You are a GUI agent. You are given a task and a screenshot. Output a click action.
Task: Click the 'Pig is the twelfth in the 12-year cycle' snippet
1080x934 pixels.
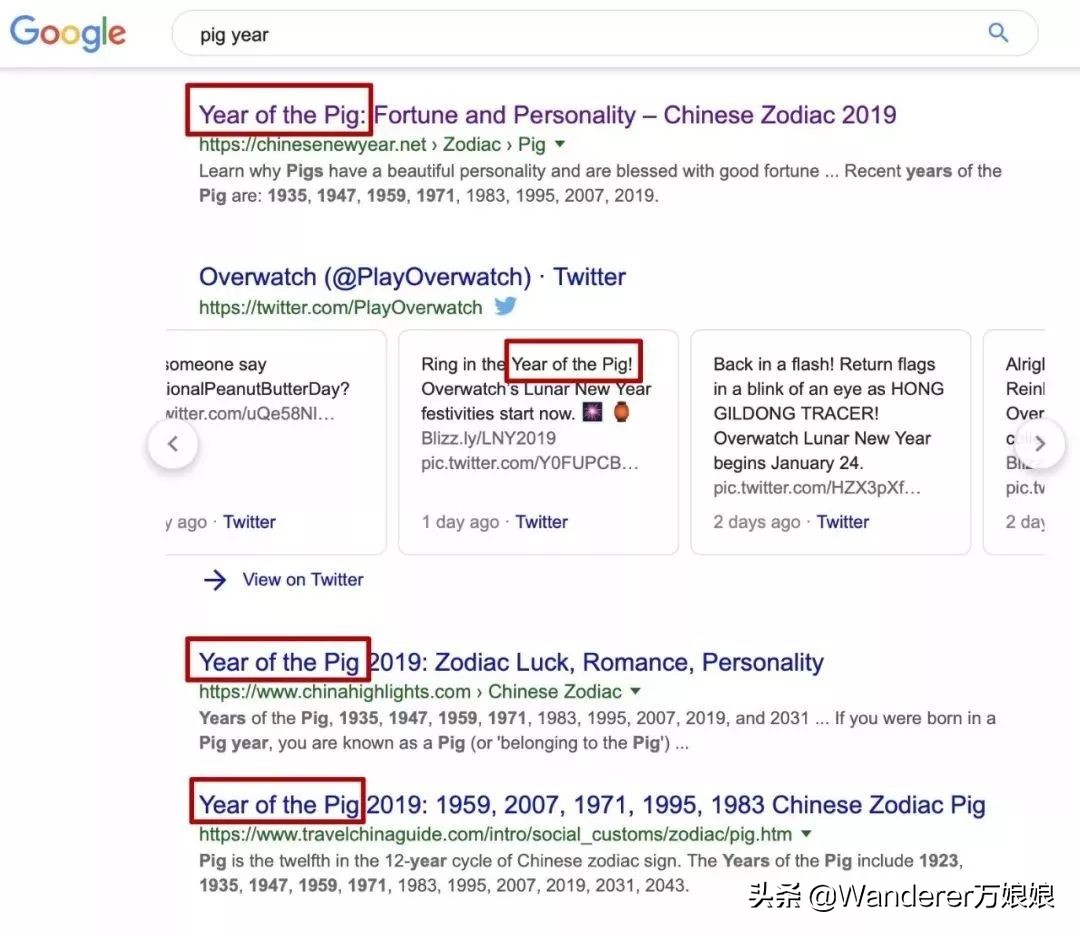click(581, 873)
